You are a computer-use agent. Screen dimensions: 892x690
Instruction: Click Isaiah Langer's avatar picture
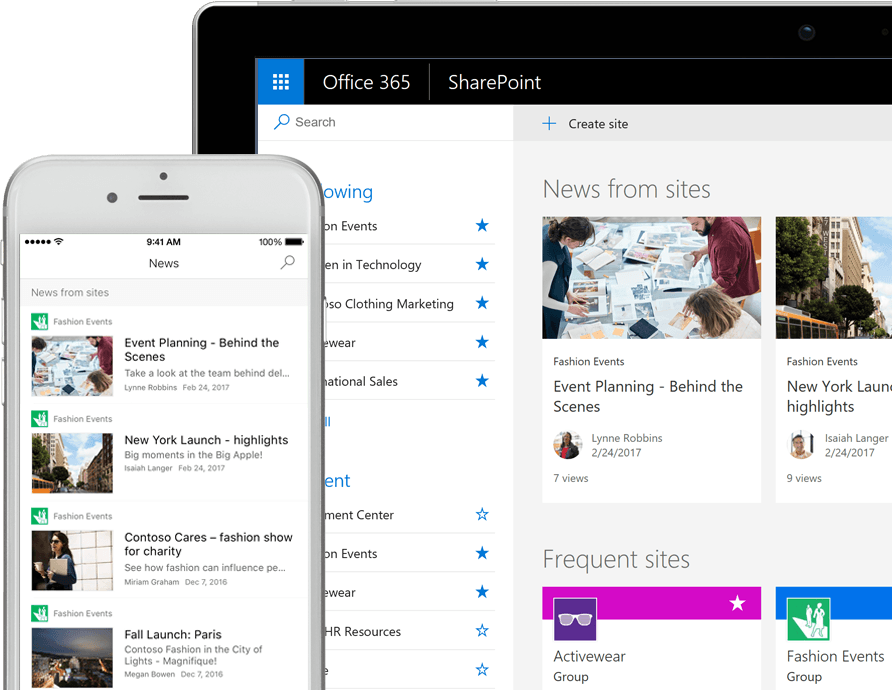(x=801, y=445)
